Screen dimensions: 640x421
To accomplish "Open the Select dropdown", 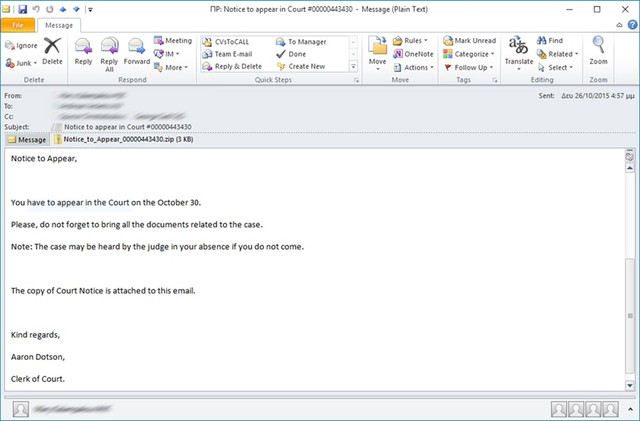I will pyautogui.click(x=555, y=67).
